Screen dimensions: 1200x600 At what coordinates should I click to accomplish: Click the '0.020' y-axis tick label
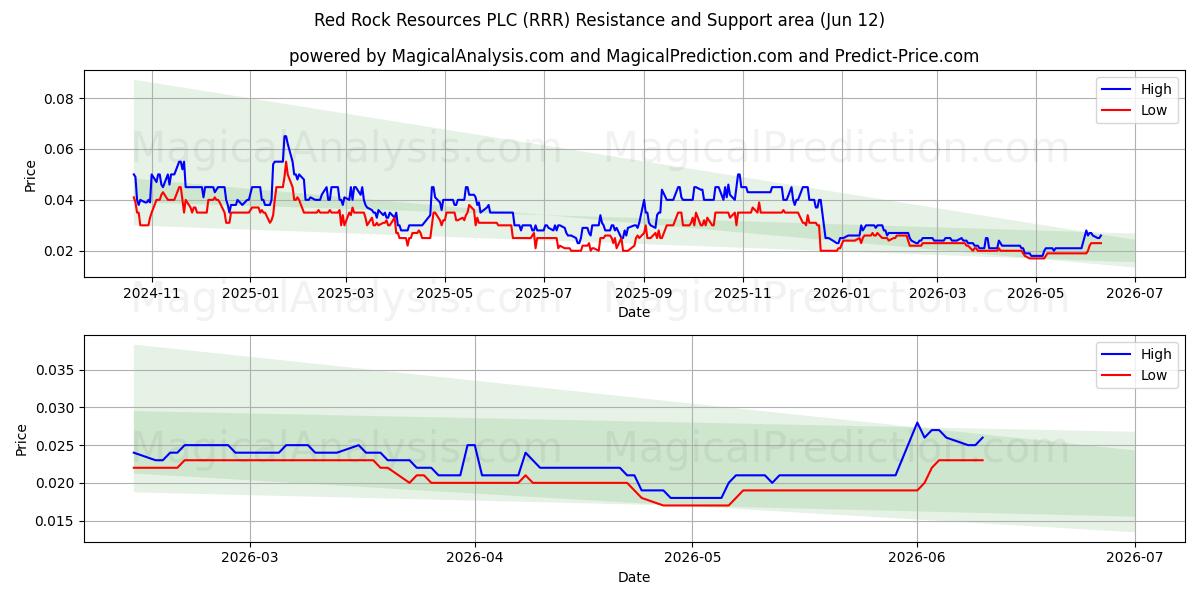[57, 484]
